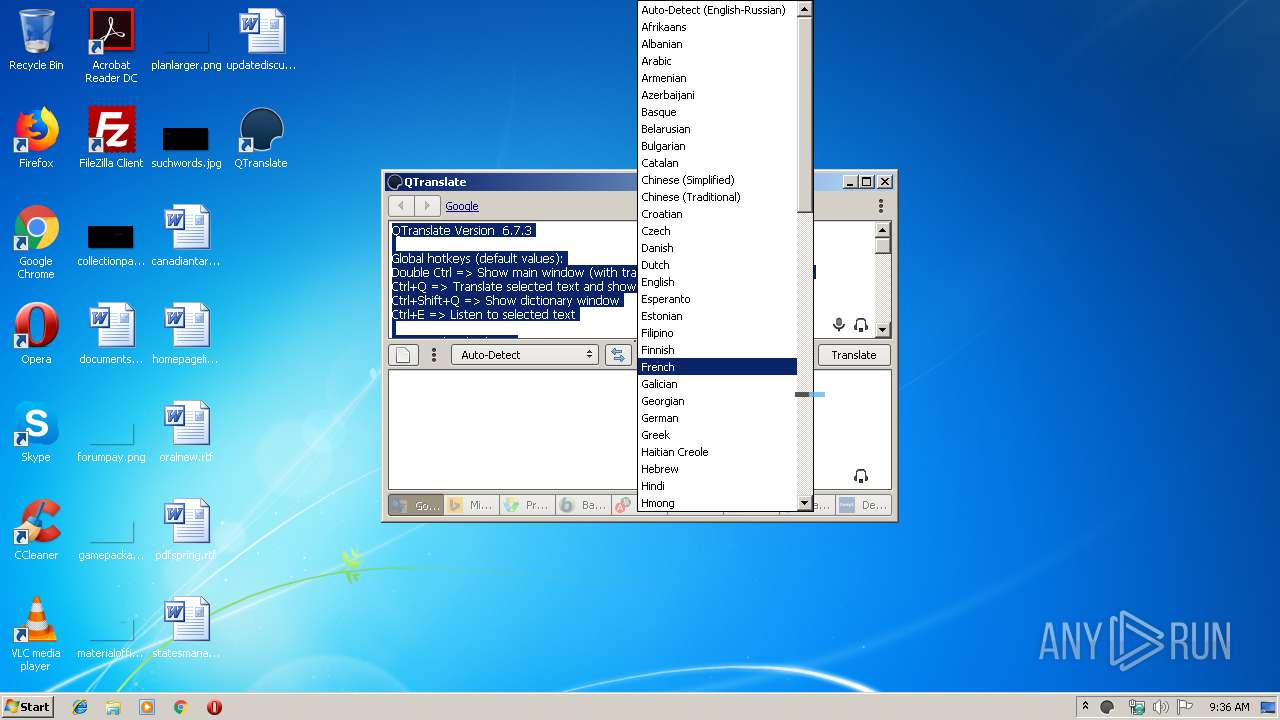Choose Azerbaijani language
This screenshot has height=720, width=1280.
717,95
